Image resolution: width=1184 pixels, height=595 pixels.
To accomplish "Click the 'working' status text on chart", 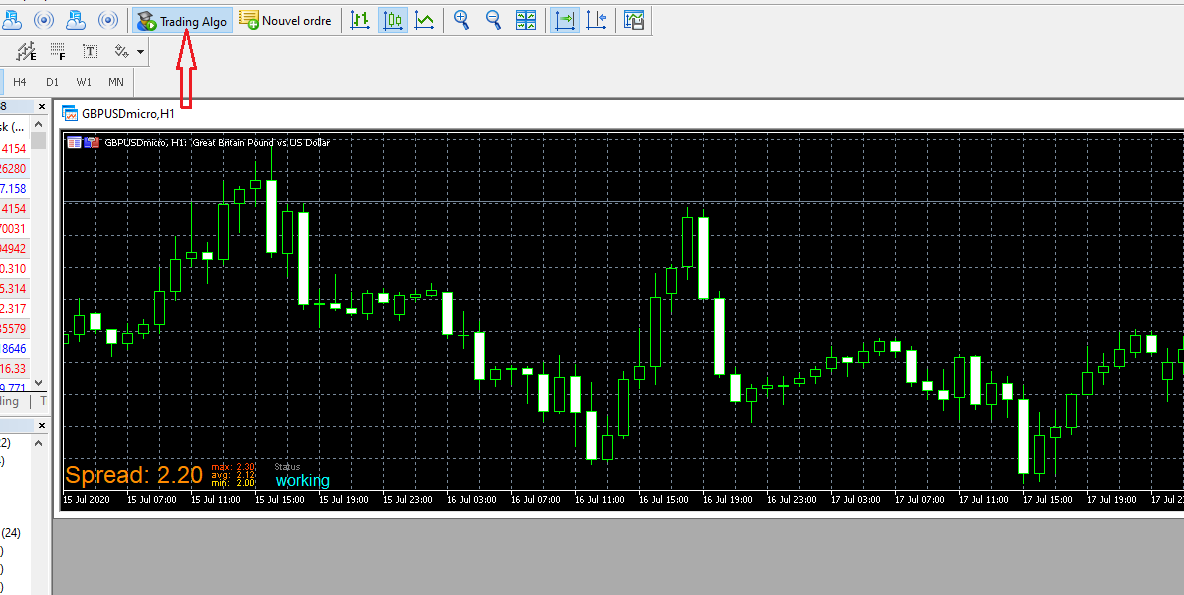I will 302,480.
